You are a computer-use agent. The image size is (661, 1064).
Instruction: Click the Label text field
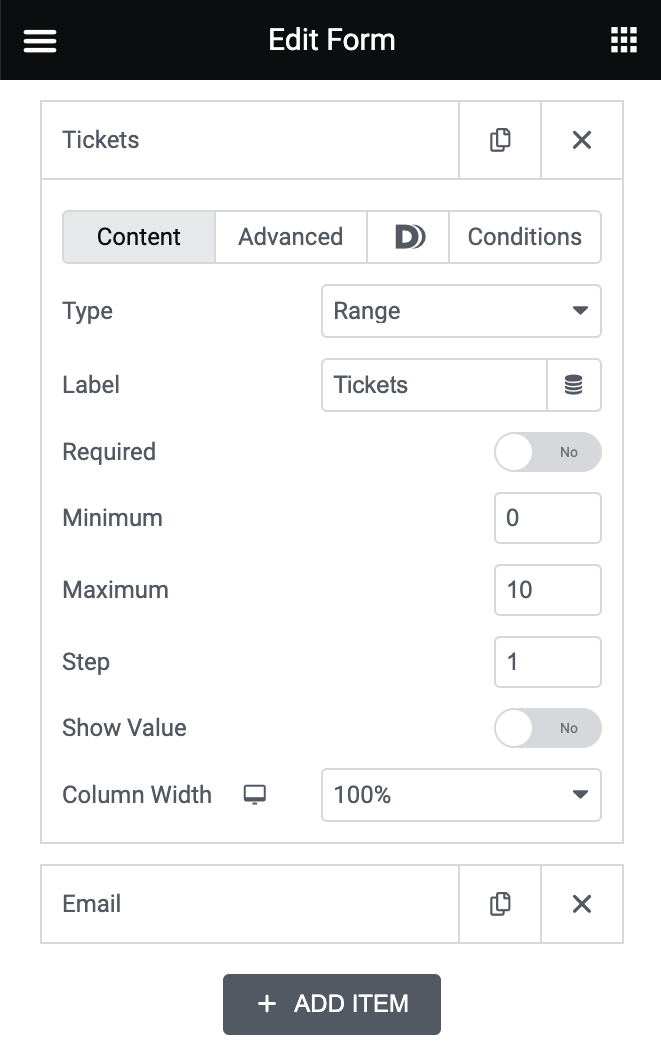point(434,385)
